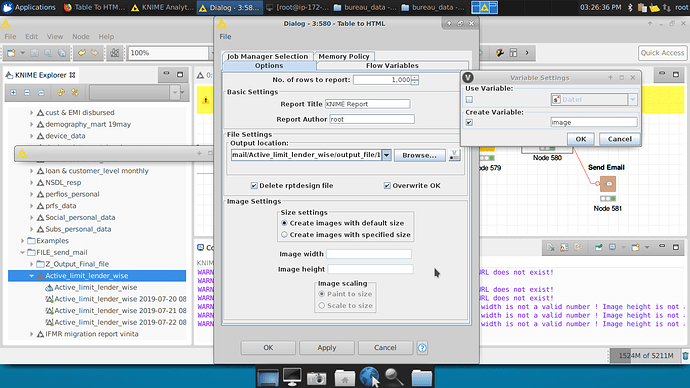Open the home folder icon in dock
The height and width of the screenshot is (388, 690).
345,377
